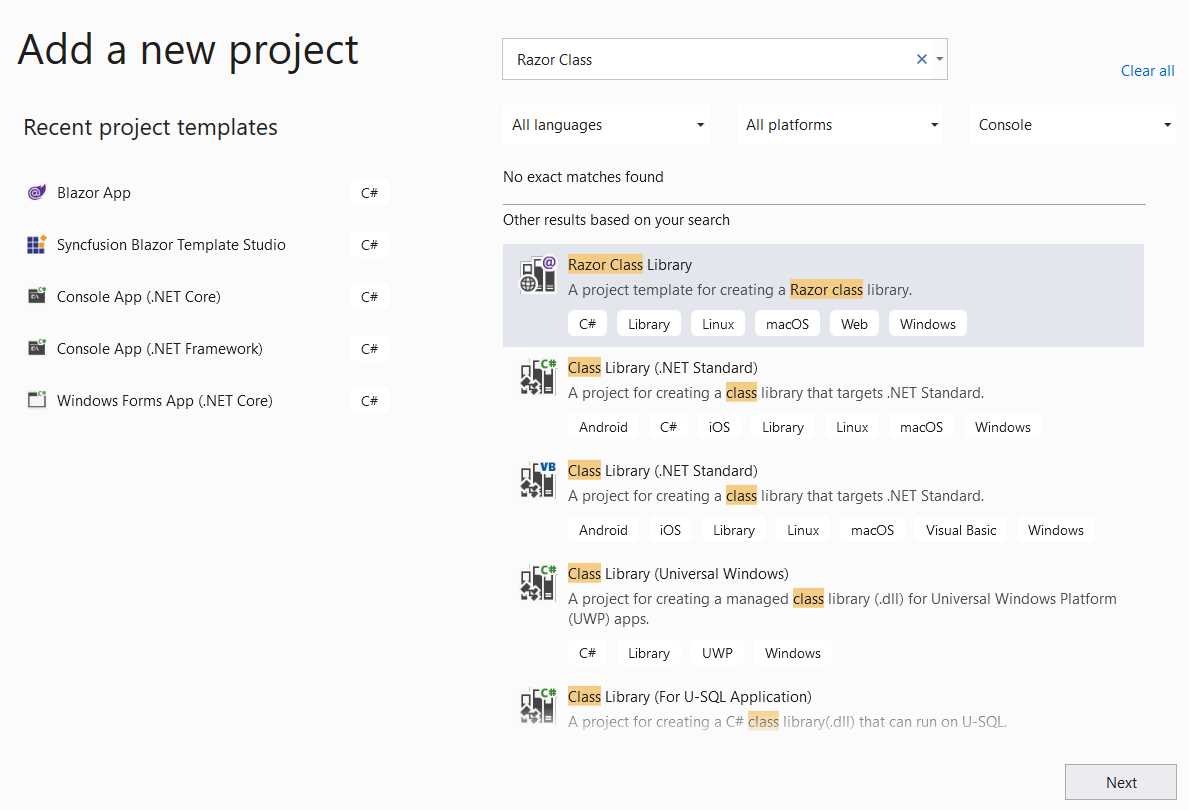The height and width of the screenshot is (810, 1189).
Task: Click the Android tag on C# Class Library
Action: pos(603,427)
